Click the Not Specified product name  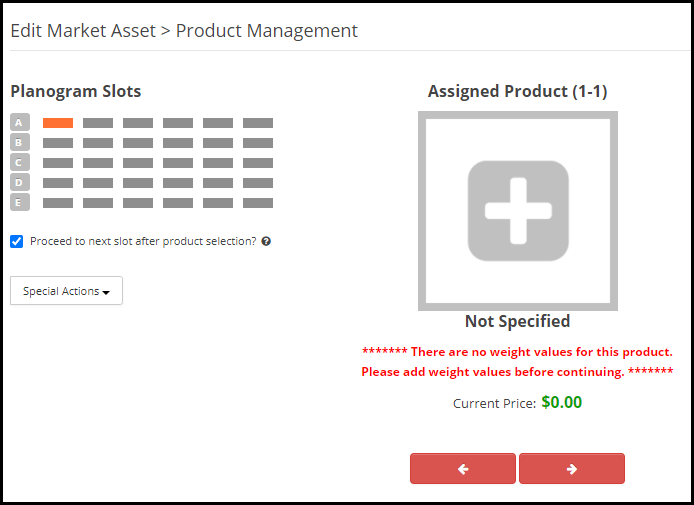click(x=517, y=321)
